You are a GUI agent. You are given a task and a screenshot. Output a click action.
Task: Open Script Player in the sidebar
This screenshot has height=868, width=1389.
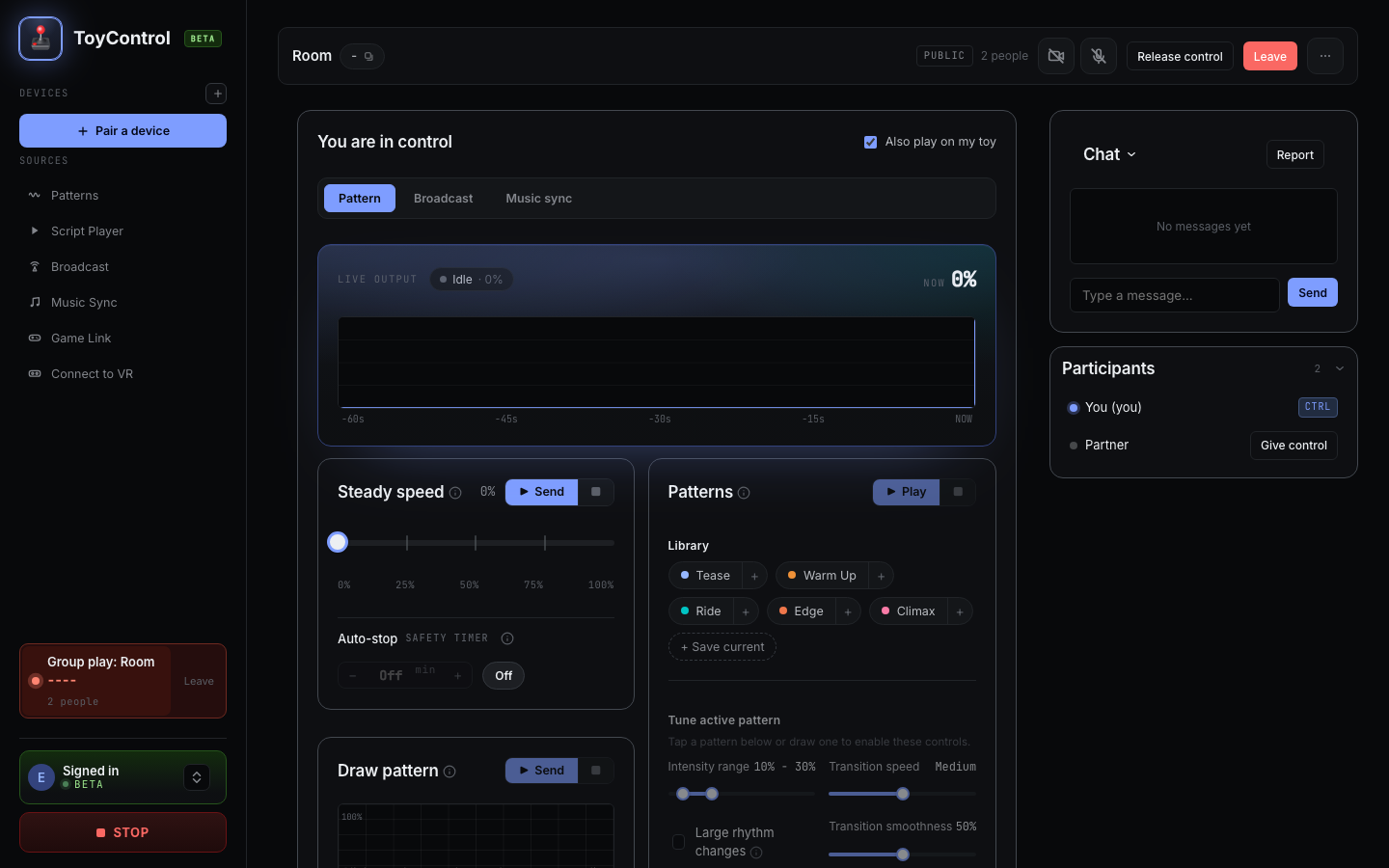pos(123,231)
